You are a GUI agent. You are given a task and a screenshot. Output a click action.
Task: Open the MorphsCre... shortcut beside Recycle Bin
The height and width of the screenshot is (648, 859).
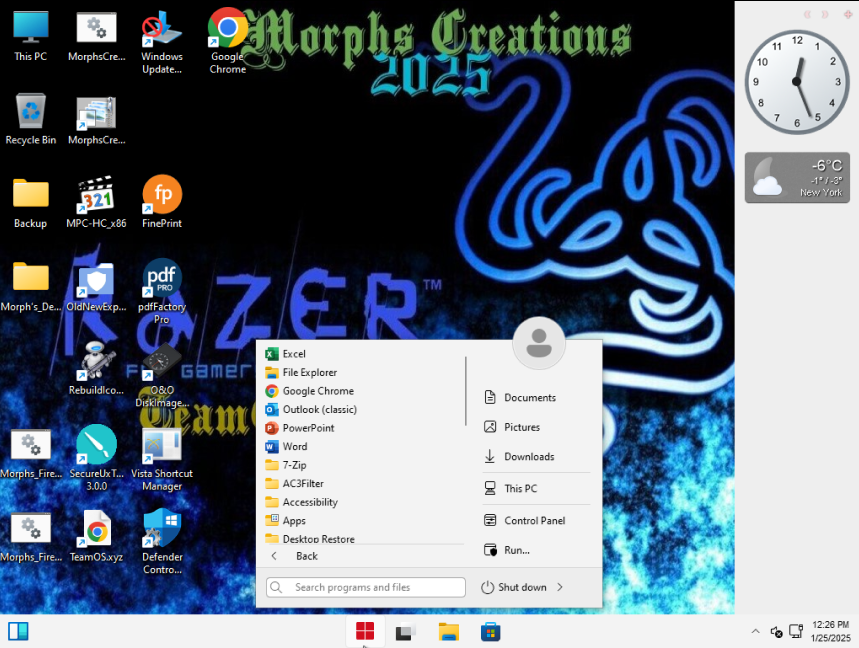pos(96,119)
